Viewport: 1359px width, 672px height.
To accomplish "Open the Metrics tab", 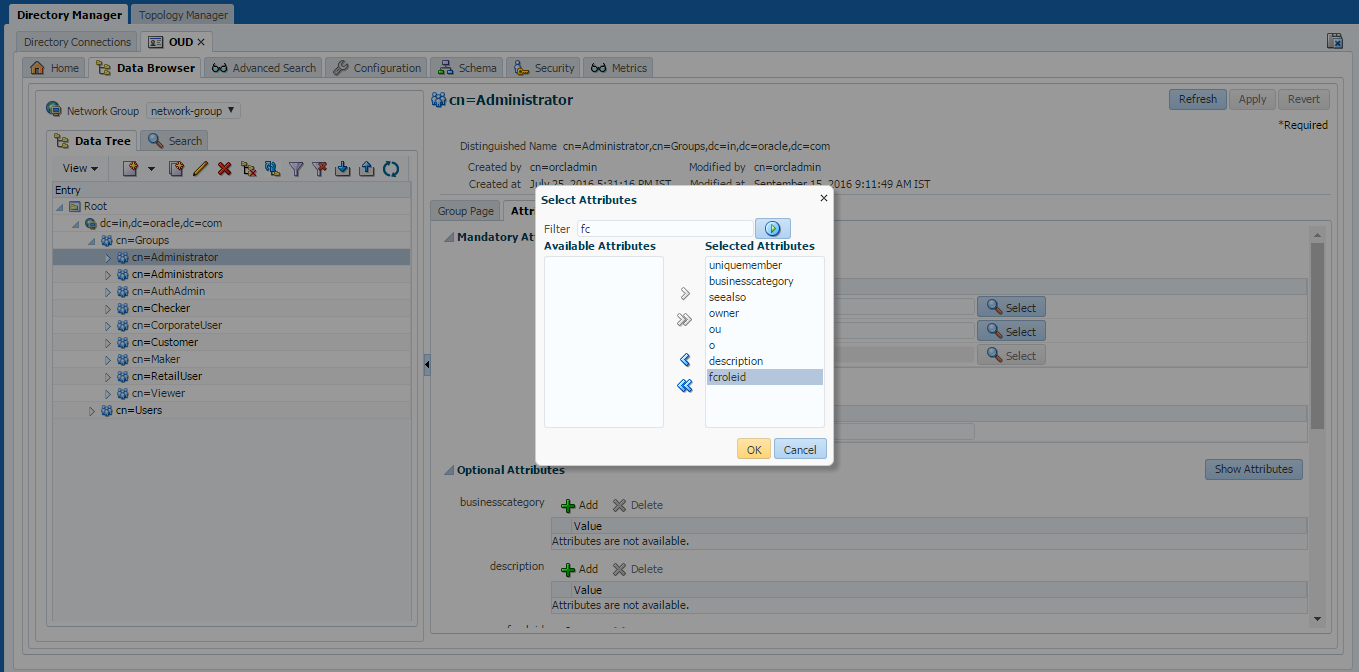I will click(619, 68).
